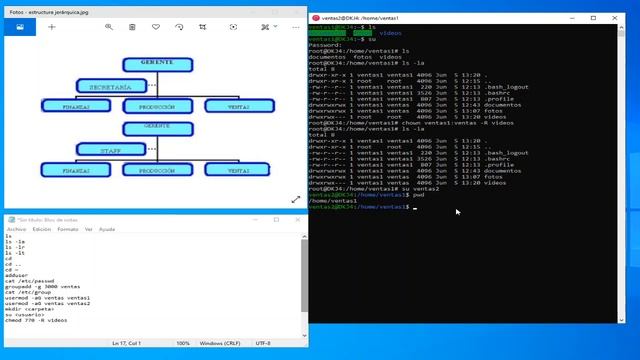Minimize the terminal window
640x360 pixels.
(x=572, y=18)
